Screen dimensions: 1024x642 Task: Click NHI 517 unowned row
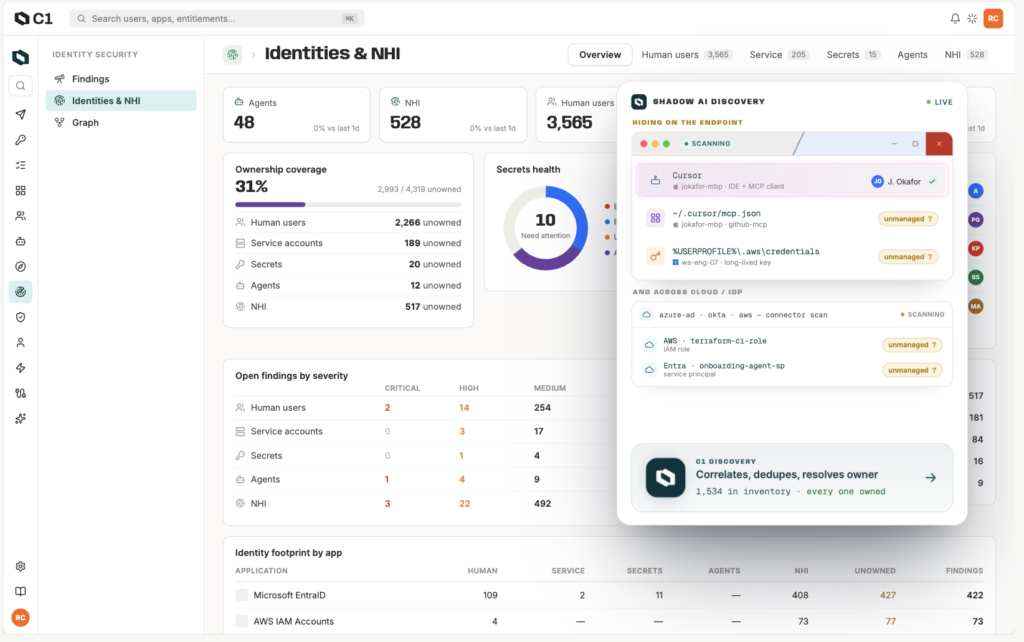(x=348, y=306)
